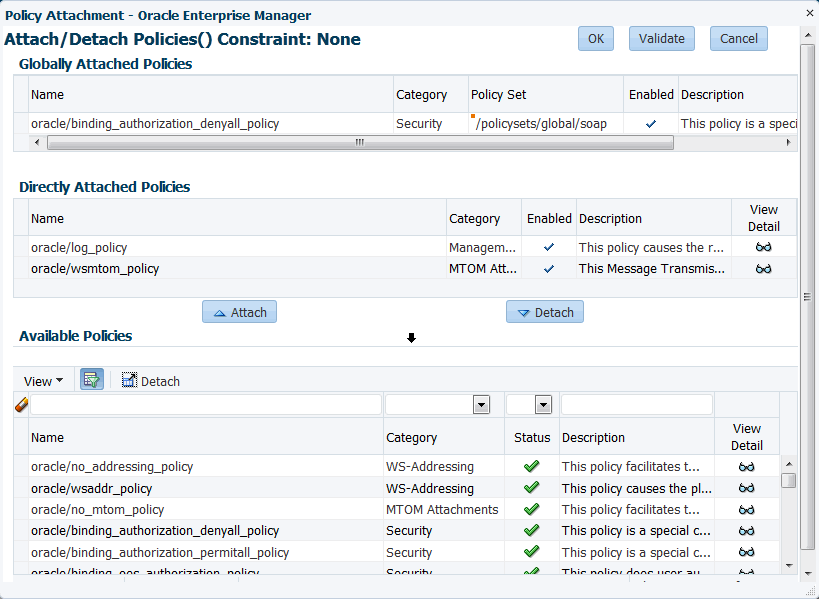Clear filters with the eraser icon
This screenshot has width=819, height=599.
pos(21,404)
